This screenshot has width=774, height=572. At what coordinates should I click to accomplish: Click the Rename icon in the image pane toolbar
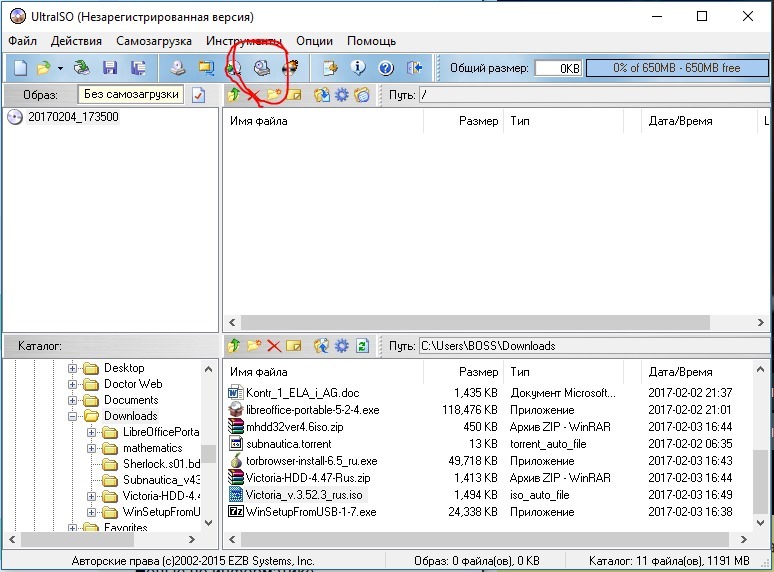pos(294,95)
